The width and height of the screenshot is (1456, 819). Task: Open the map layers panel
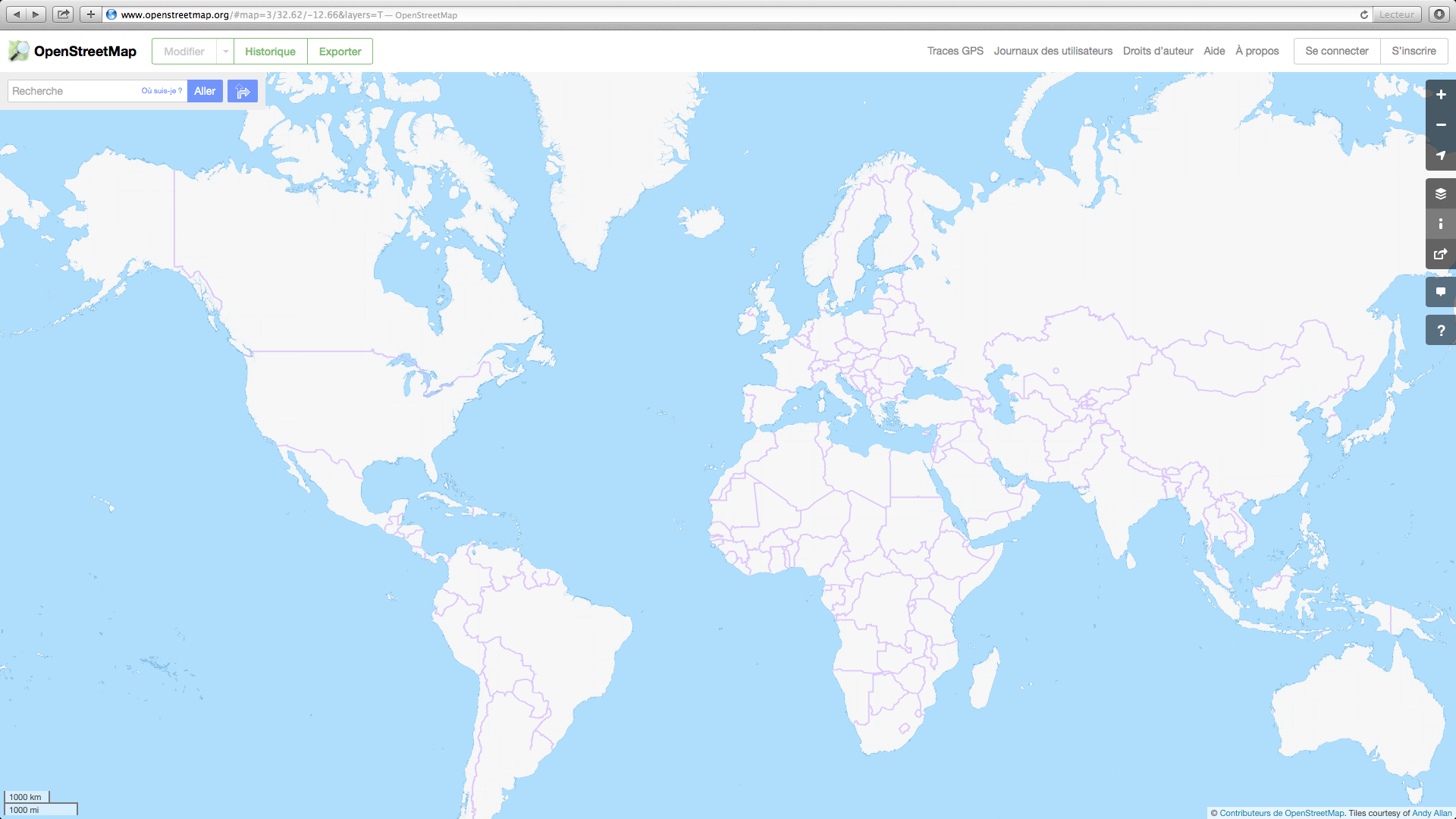1440,194
